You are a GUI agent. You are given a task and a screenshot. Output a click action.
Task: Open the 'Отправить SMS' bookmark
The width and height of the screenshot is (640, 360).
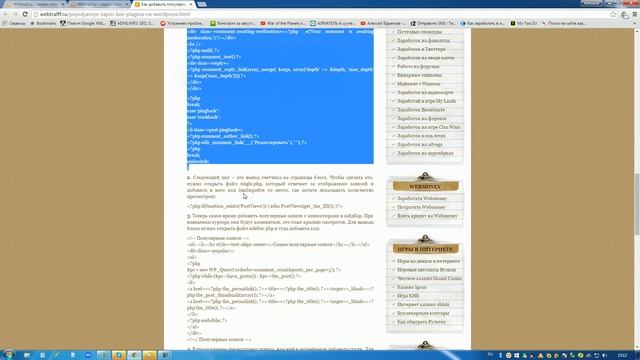click(x=433, y=23)
